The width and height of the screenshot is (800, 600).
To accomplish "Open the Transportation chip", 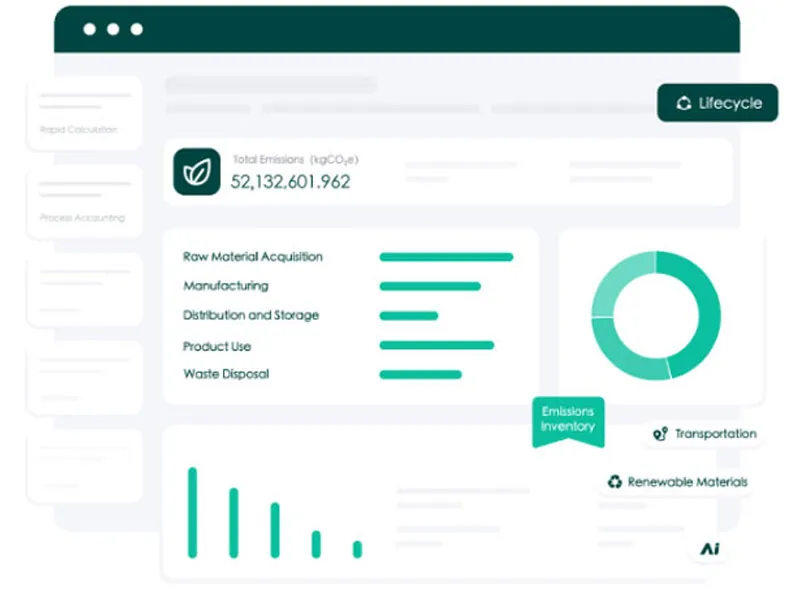I will point(704,434).
